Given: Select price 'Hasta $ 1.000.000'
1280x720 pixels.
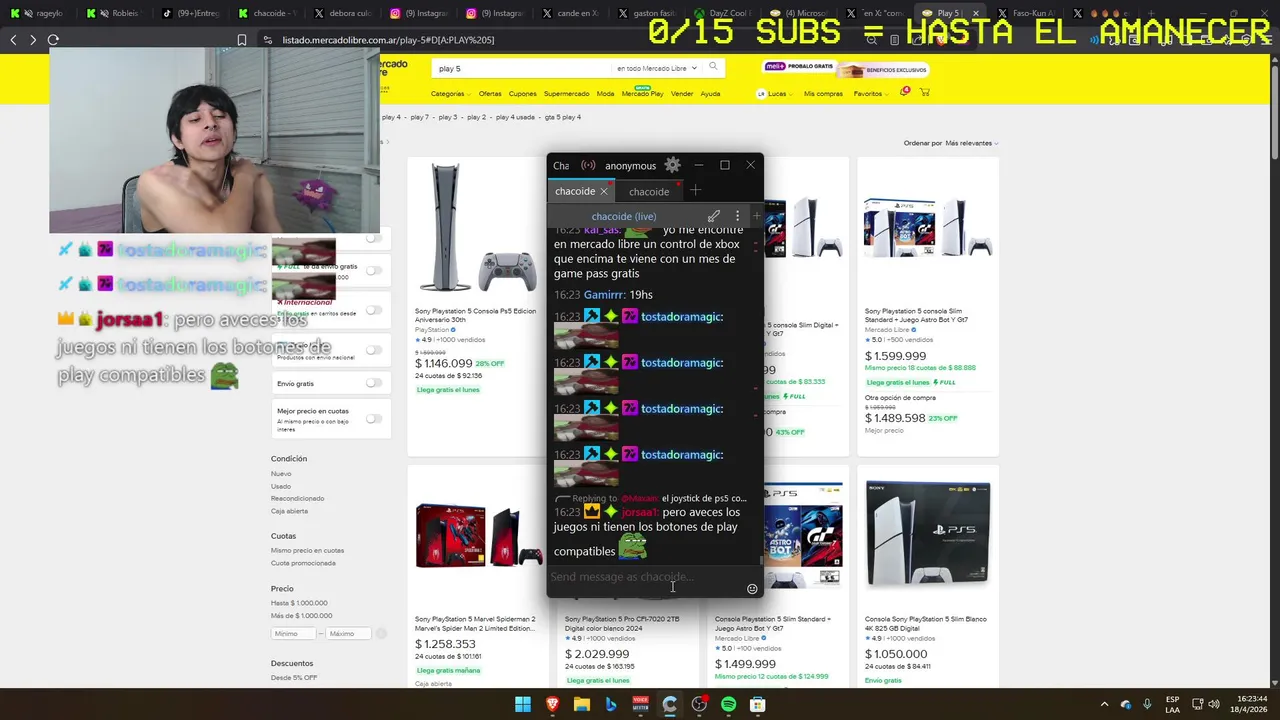Looking at the screenshot, I should click(299, 603).
